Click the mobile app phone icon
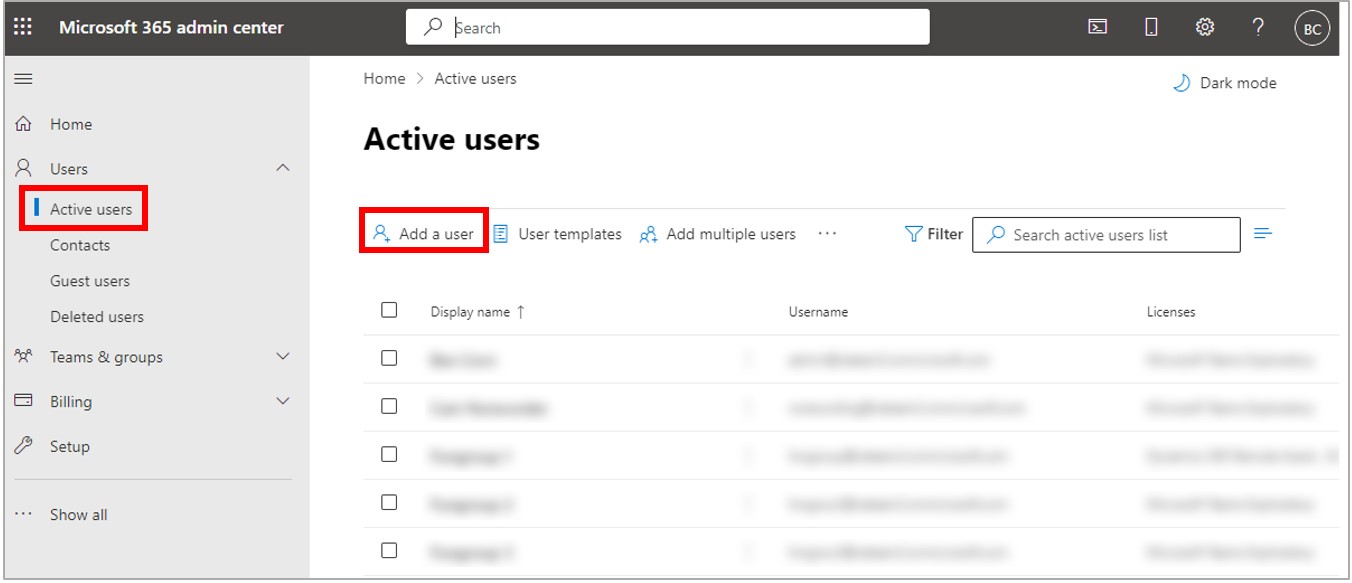The width and height of the screenshot is (1352, 583). click(x=1151, y=28)
